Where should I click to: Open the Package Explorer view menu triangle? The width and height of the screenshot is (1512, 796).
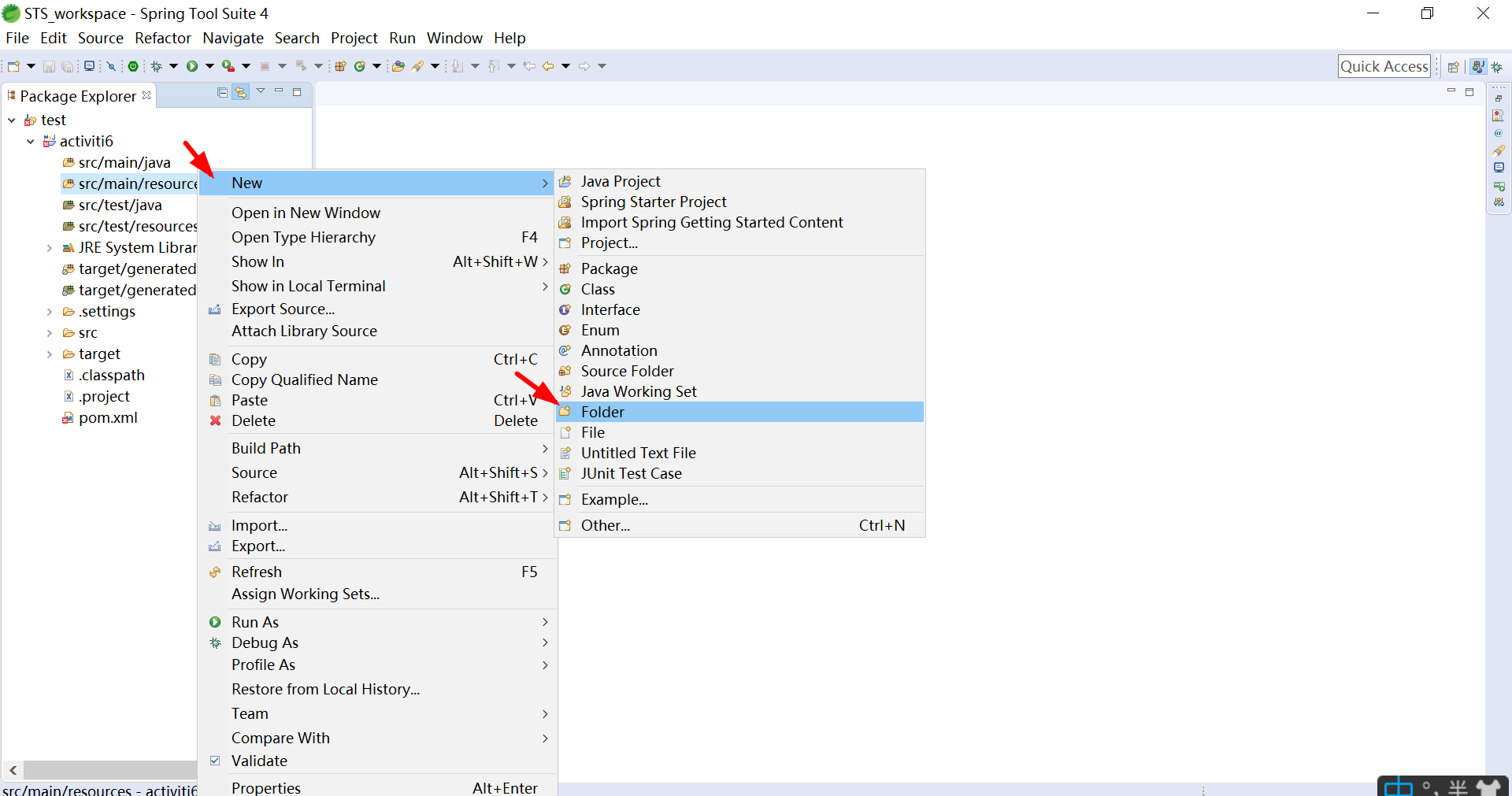pyautogui.click(x=261, y=91)
